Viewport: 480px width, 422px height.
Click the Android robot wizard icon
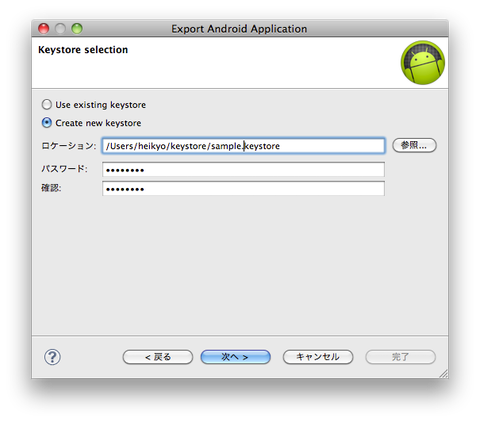coord(423,62)
